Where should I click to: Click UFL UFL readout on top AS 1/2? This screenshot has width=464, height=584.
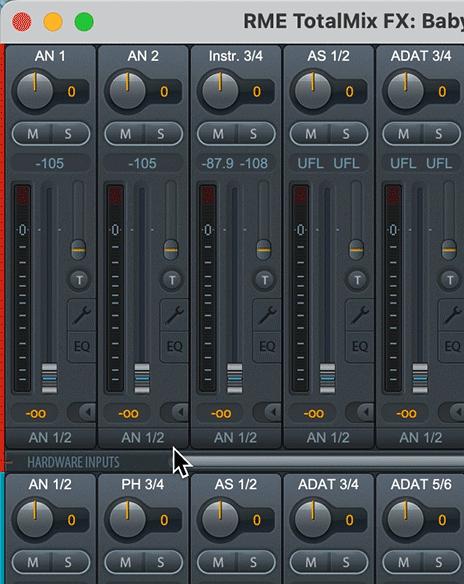(x=328, y=164)
